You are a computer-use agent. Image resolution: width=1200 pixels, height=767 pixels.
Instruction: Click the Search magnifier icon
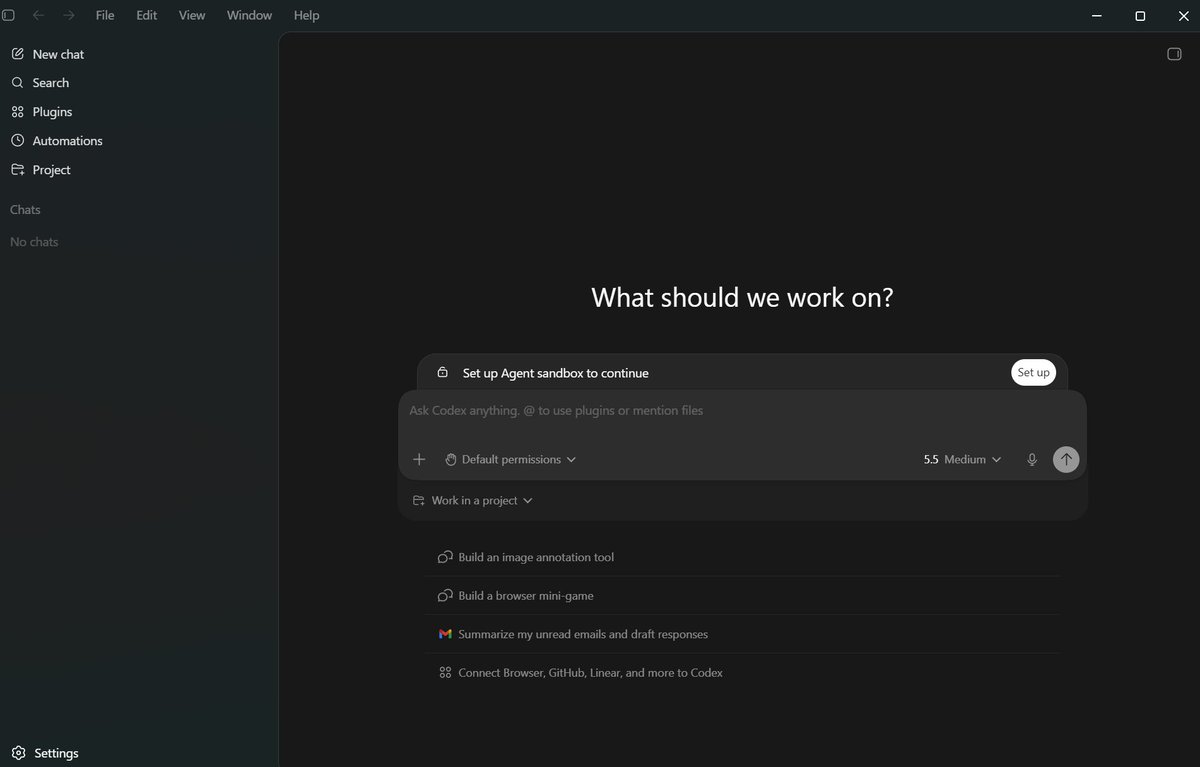point(17,83)
